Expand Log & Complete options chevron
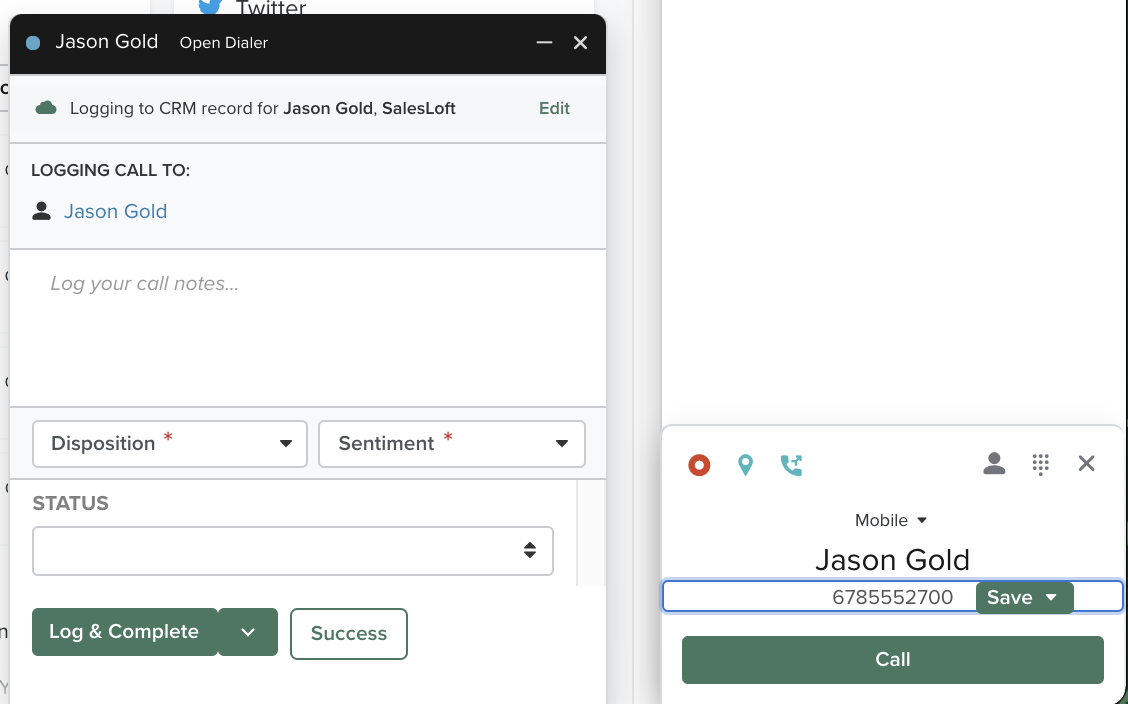This screenshot has height=704, width=1128. pyautogui.click(x=248, y=632)
